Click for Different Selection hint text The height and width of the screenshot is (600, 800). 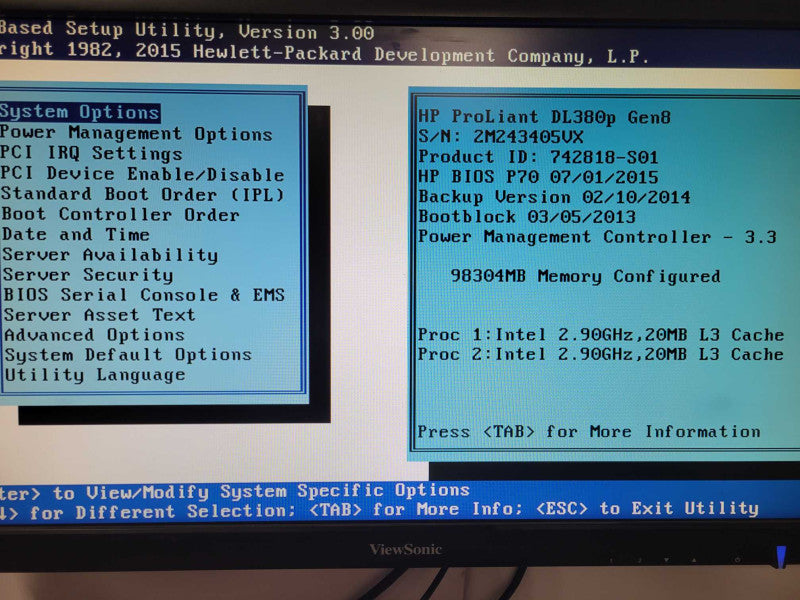pyautogui.click(x=162, y=512)
